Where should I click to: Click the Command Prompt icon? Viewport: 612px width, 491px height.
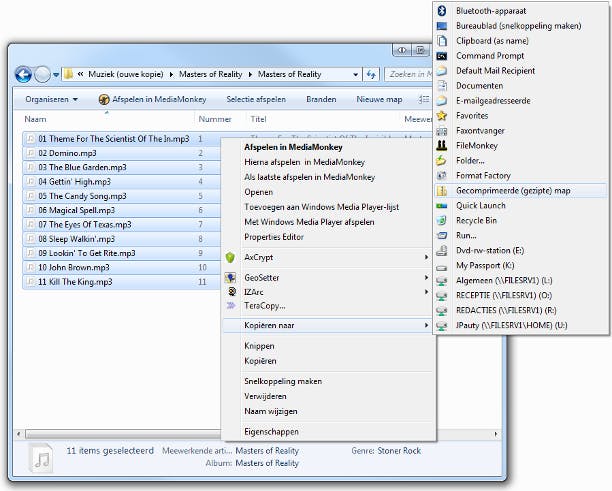pyautogui.click(x=441, y=56)
